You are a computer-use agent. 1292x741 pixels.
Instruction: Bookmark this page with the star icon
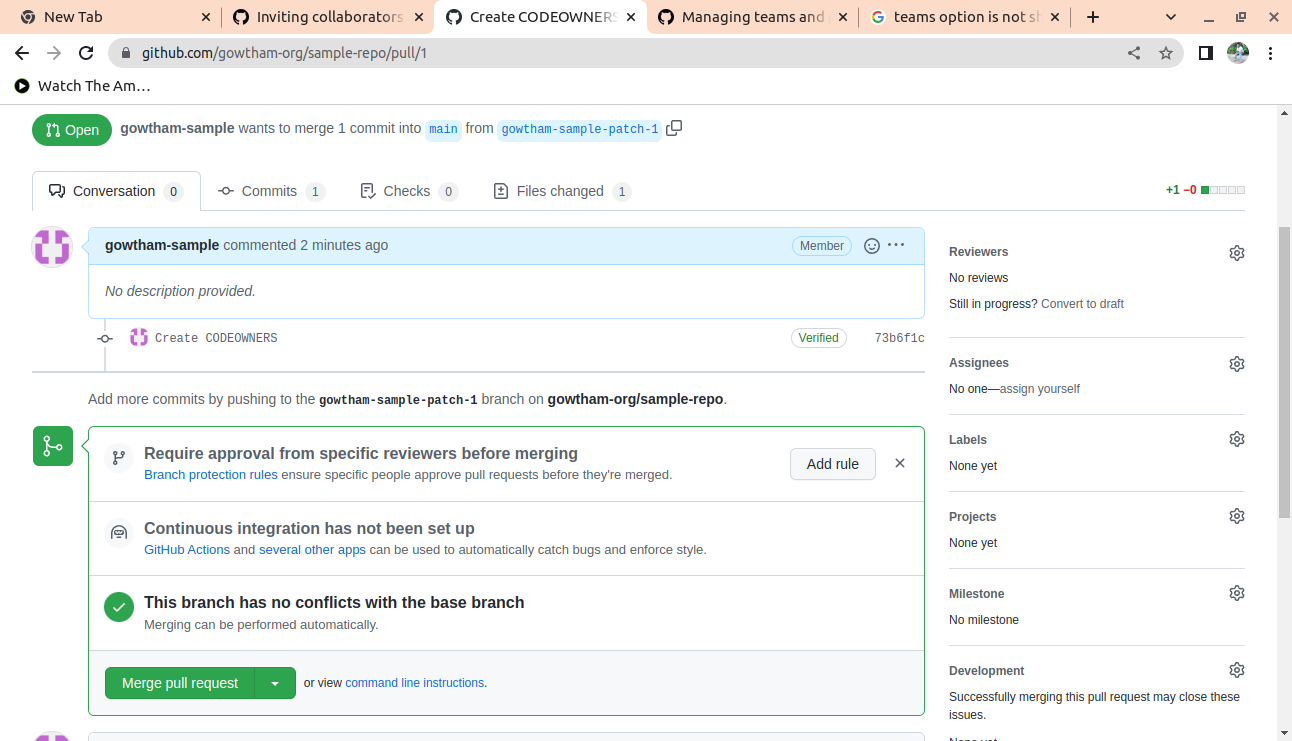[1165, 54]
